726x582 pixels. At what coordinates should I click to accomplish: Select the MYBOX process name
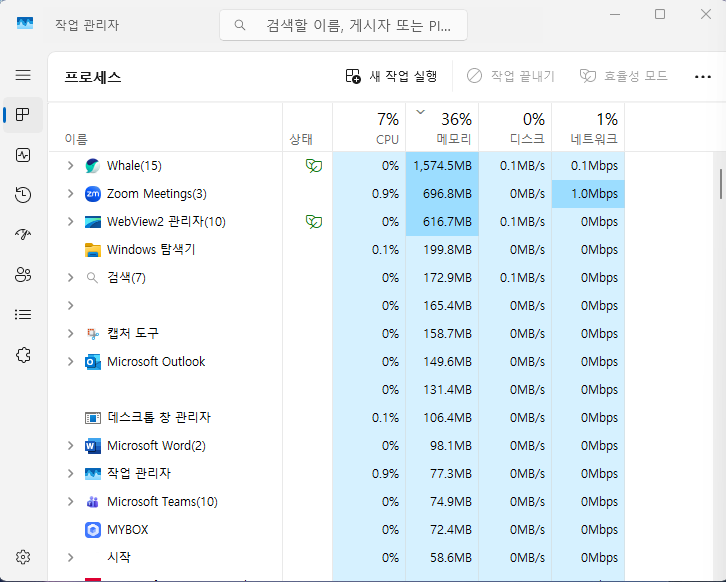coord(128,530)
